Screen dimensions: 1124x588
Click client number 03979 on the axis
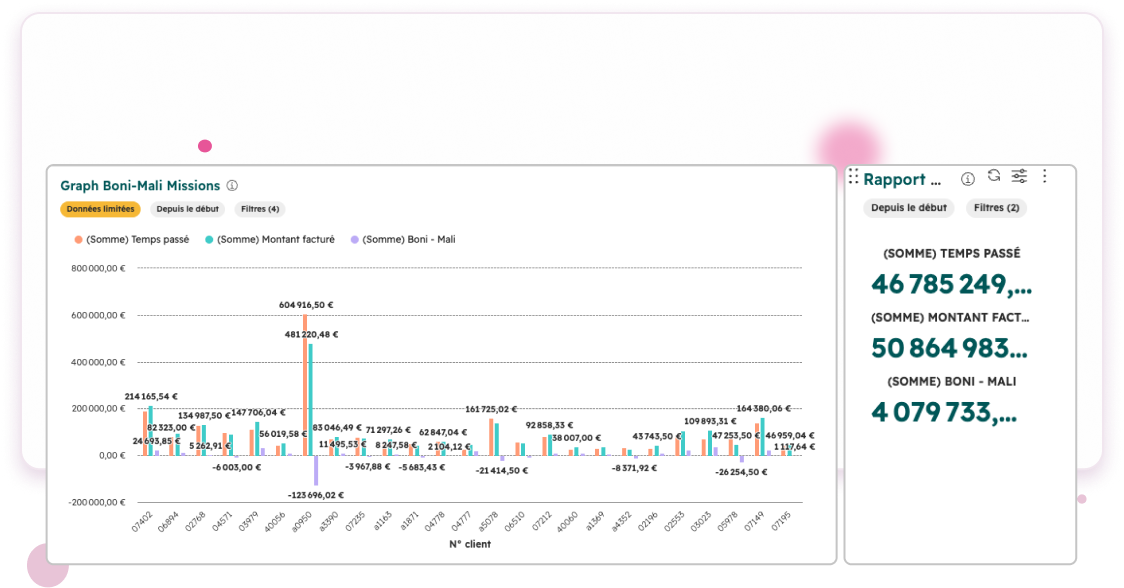pos(249,521)
